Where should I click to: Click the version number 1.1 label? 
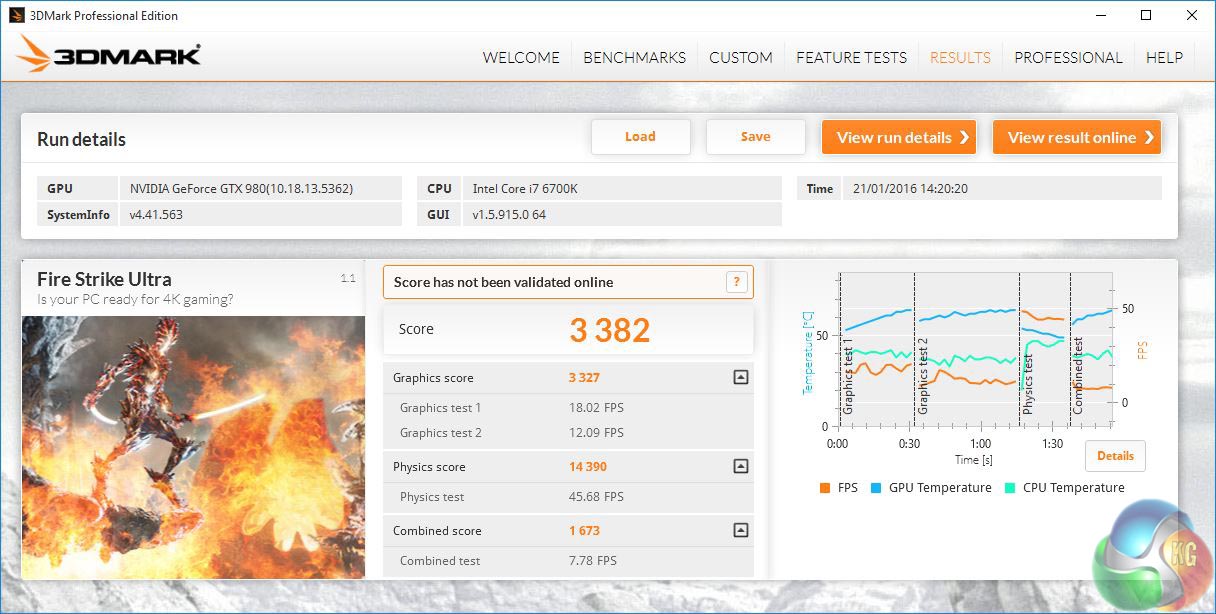pyautogui.click(x=348, y=279)
